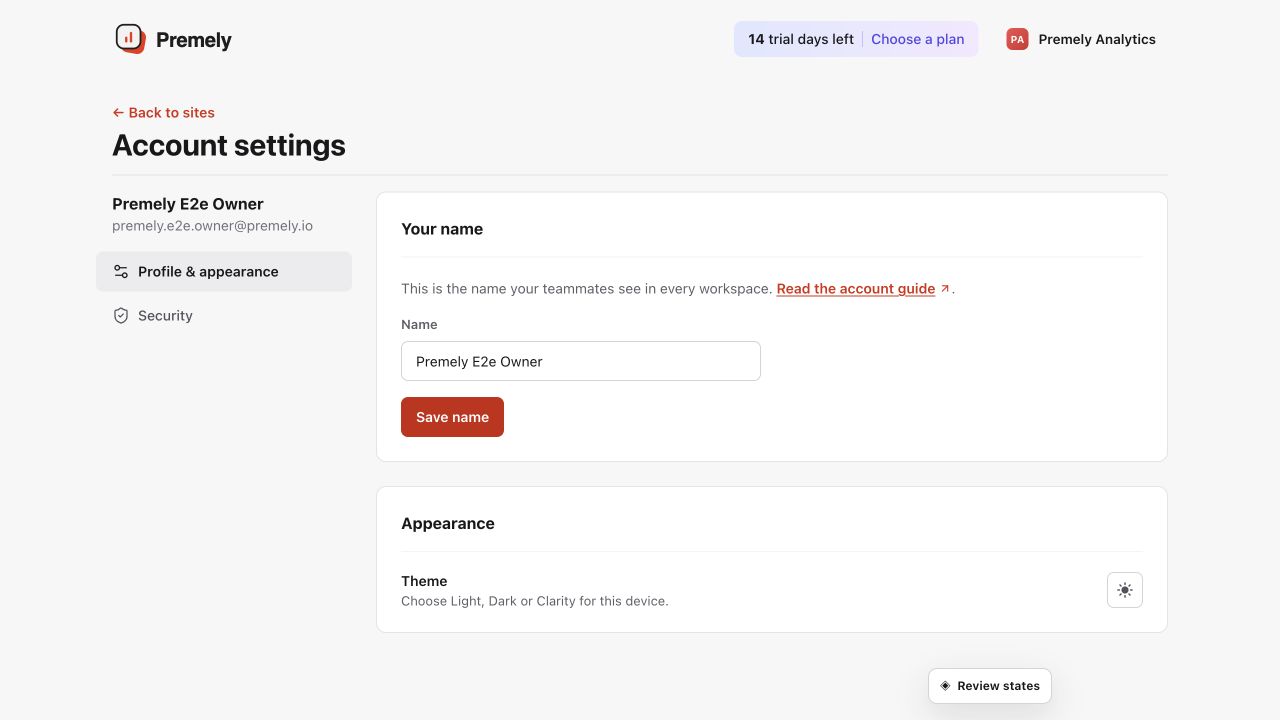Click the Theme label
This screenshot has width=1280, height=720.
coord(424,581)
